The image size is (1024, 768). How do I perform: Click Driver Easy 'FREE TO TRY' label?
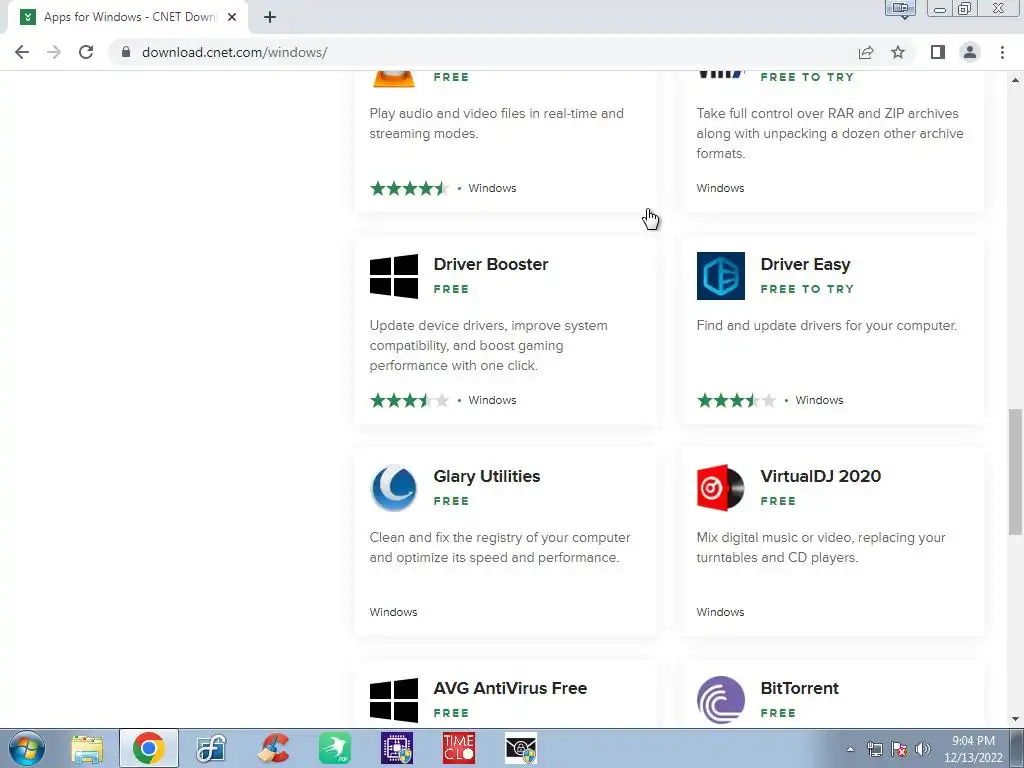[807, 289]
